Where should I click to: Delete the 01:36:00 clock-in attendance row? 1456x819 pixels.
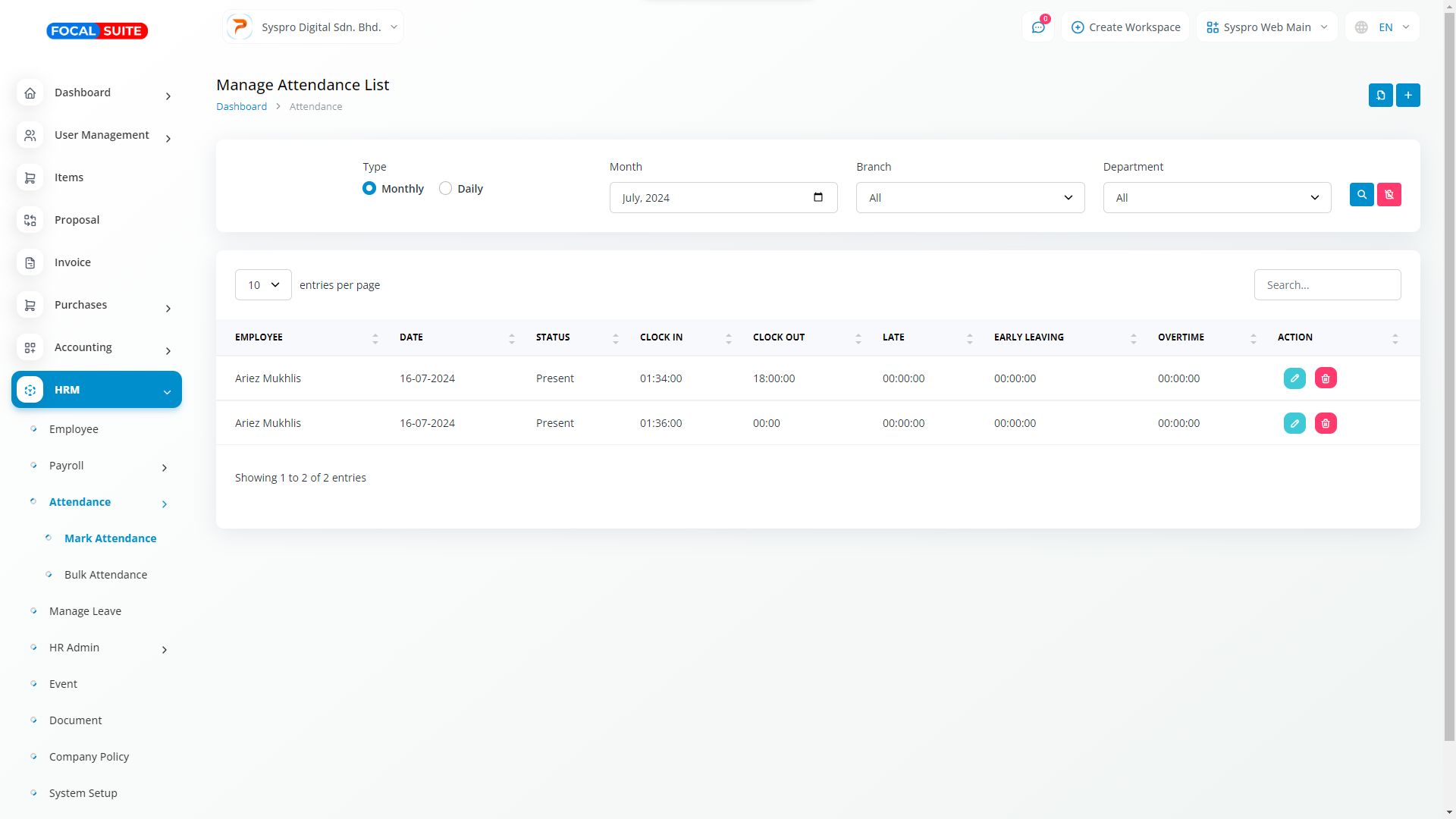[x=1326, y=423]
